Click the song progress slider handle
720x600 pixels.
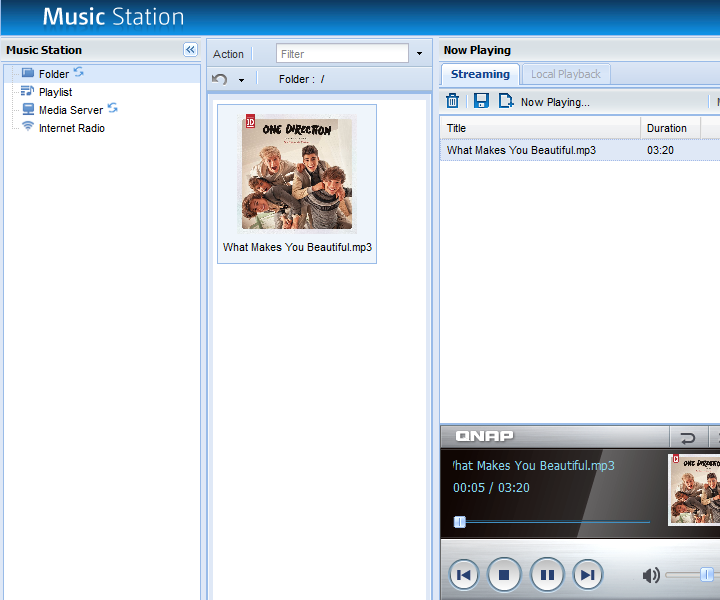tap(460, 522)
